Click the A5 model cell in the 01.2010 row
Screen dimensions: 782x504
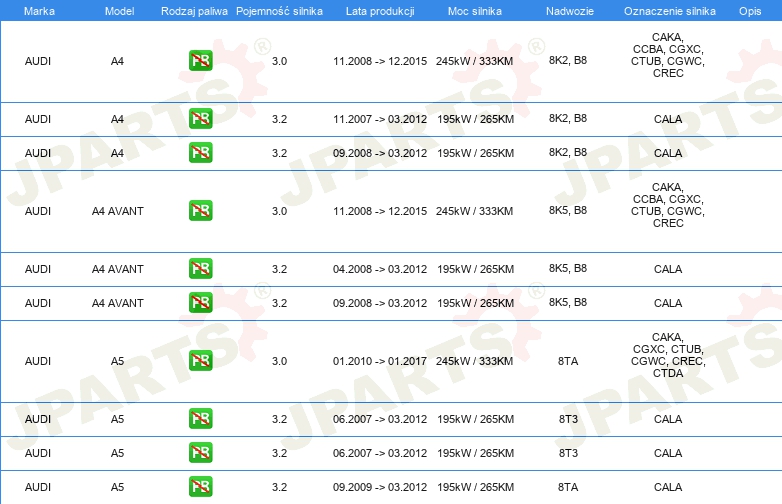click(x=117, y=361)
